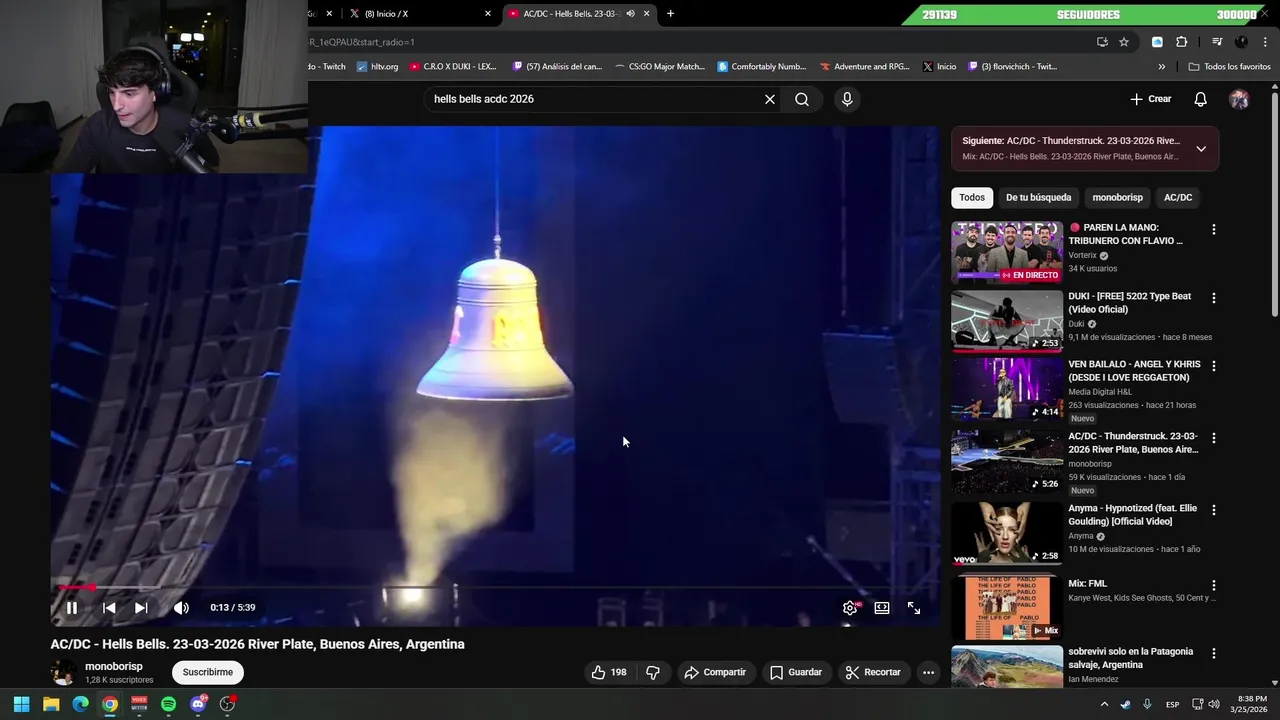Save video with Guardar button

click(x=796, y=672)
